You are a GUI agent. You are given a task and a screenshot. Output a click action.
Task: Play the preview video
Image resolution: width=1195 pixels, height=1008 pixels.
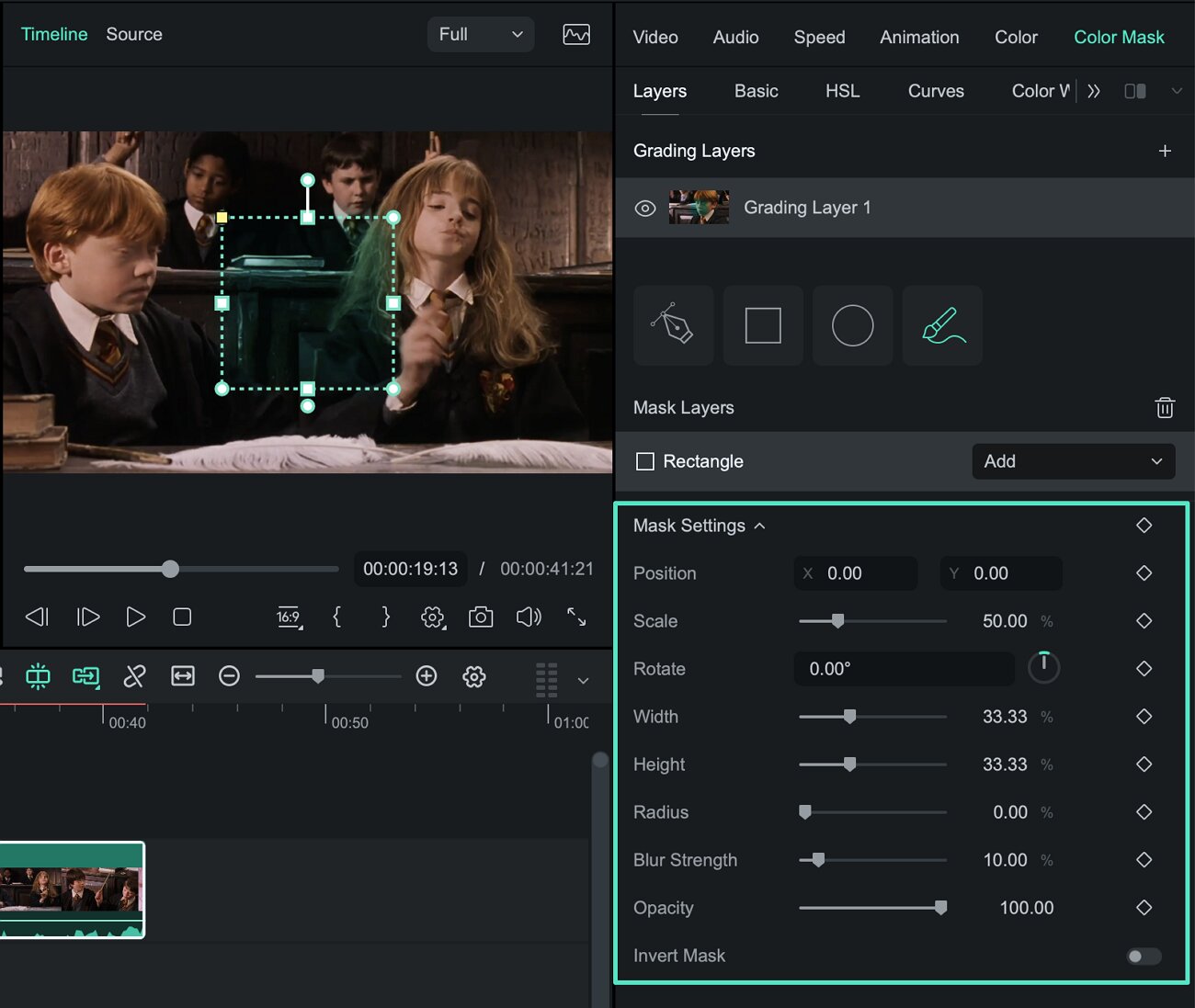click(x=135, y=617)
